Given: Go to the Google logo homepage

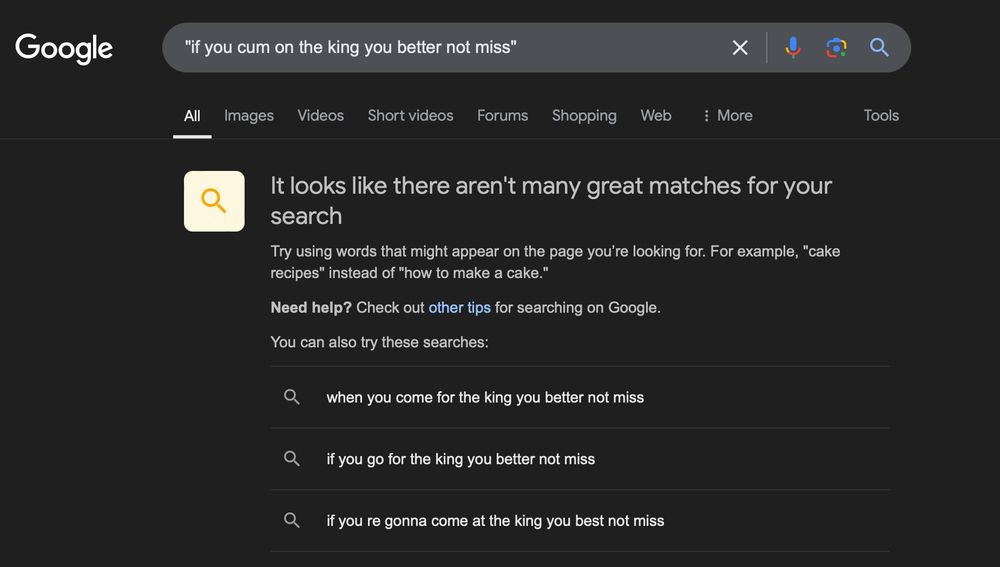Looking at the screenshot, I should [x=64, y=48].
